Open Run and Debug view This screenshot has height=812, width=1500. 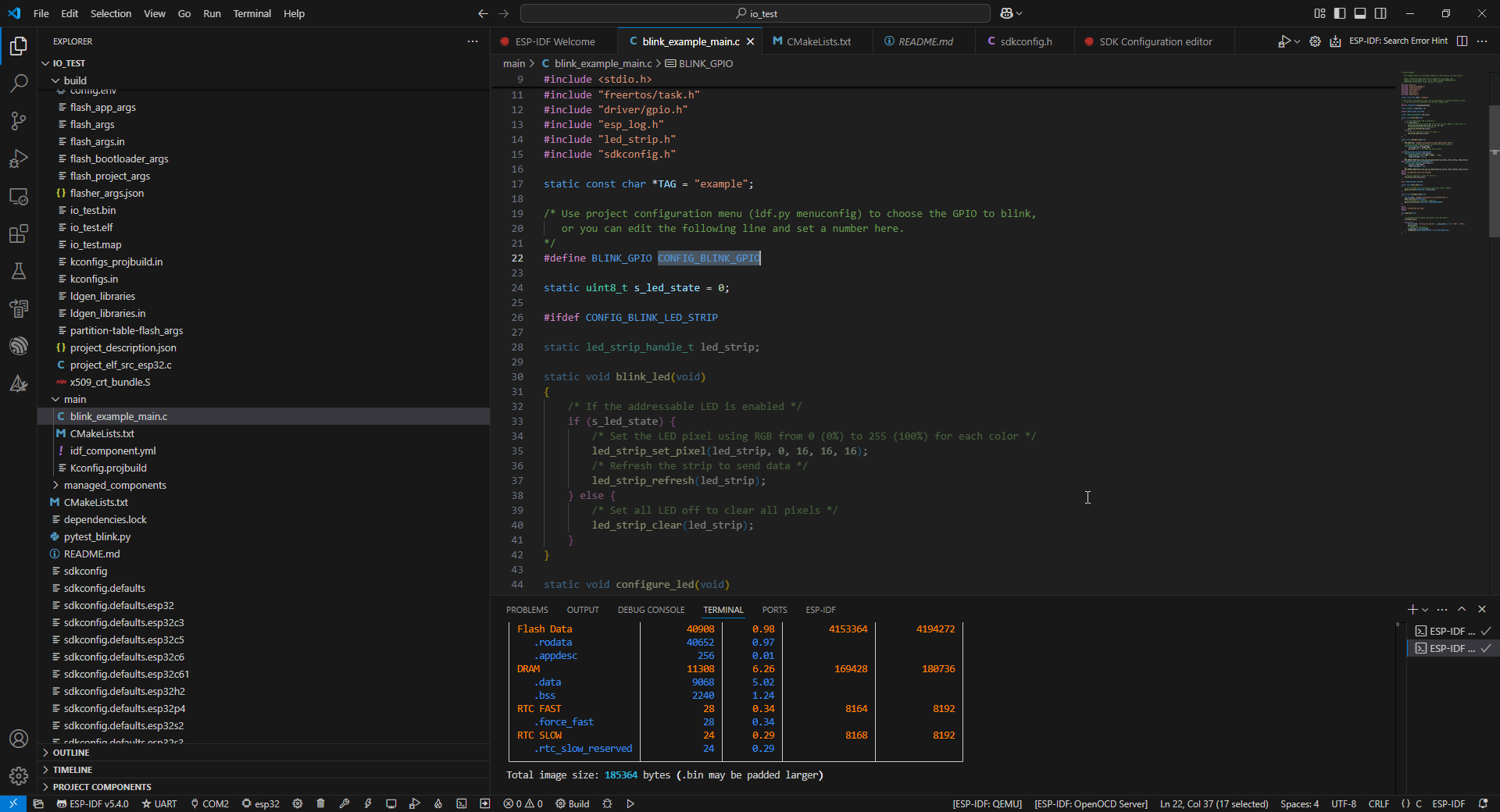click(x=19, y=158)
